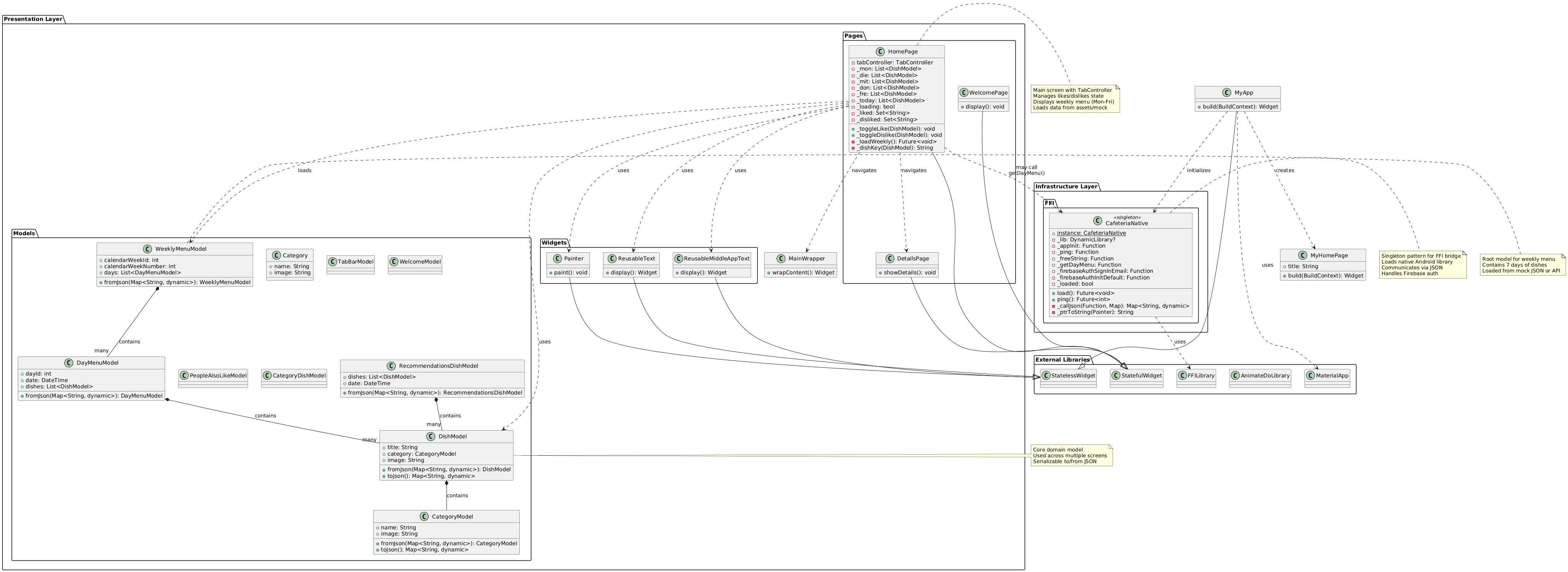Viewport: 1568px width, 572px height.
Task: Click the CategoryModel class icon
Action: (424, 517)
